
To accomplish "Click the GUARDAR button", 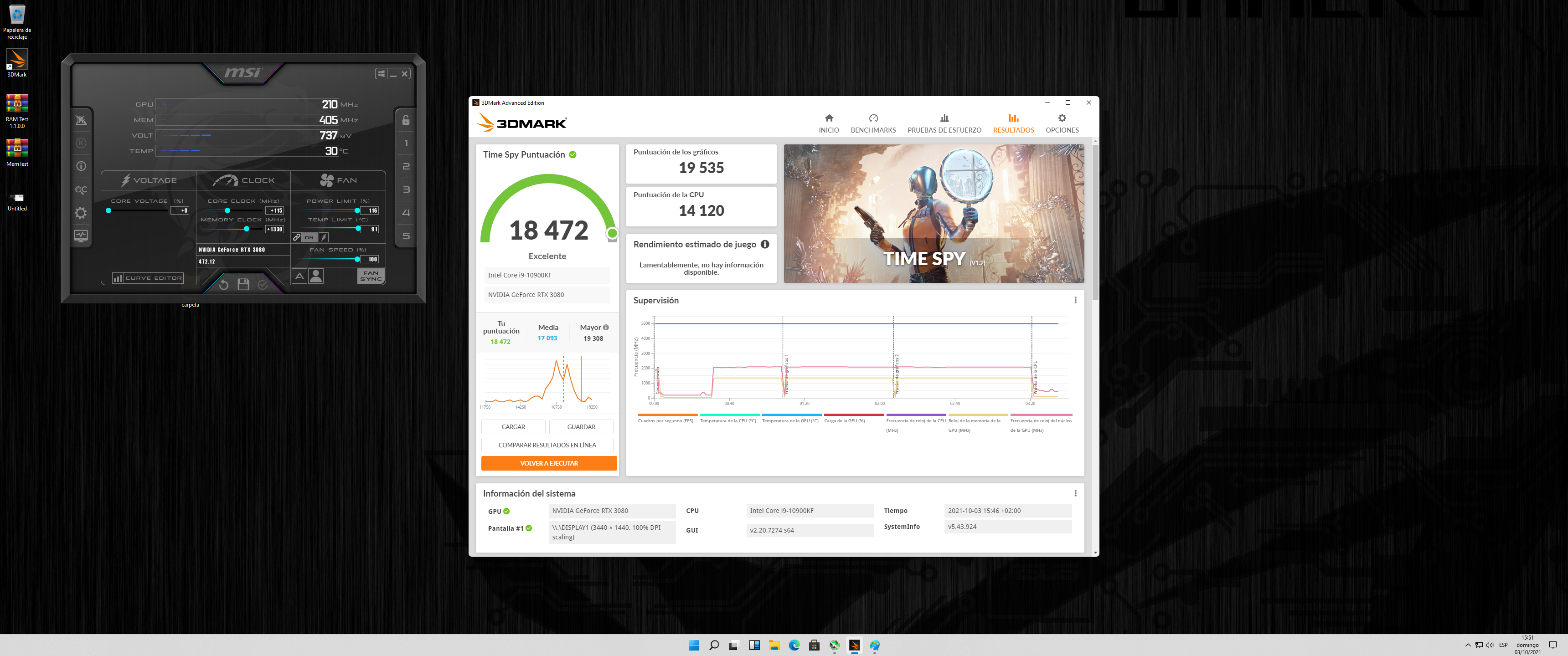I will click(581, 426).
